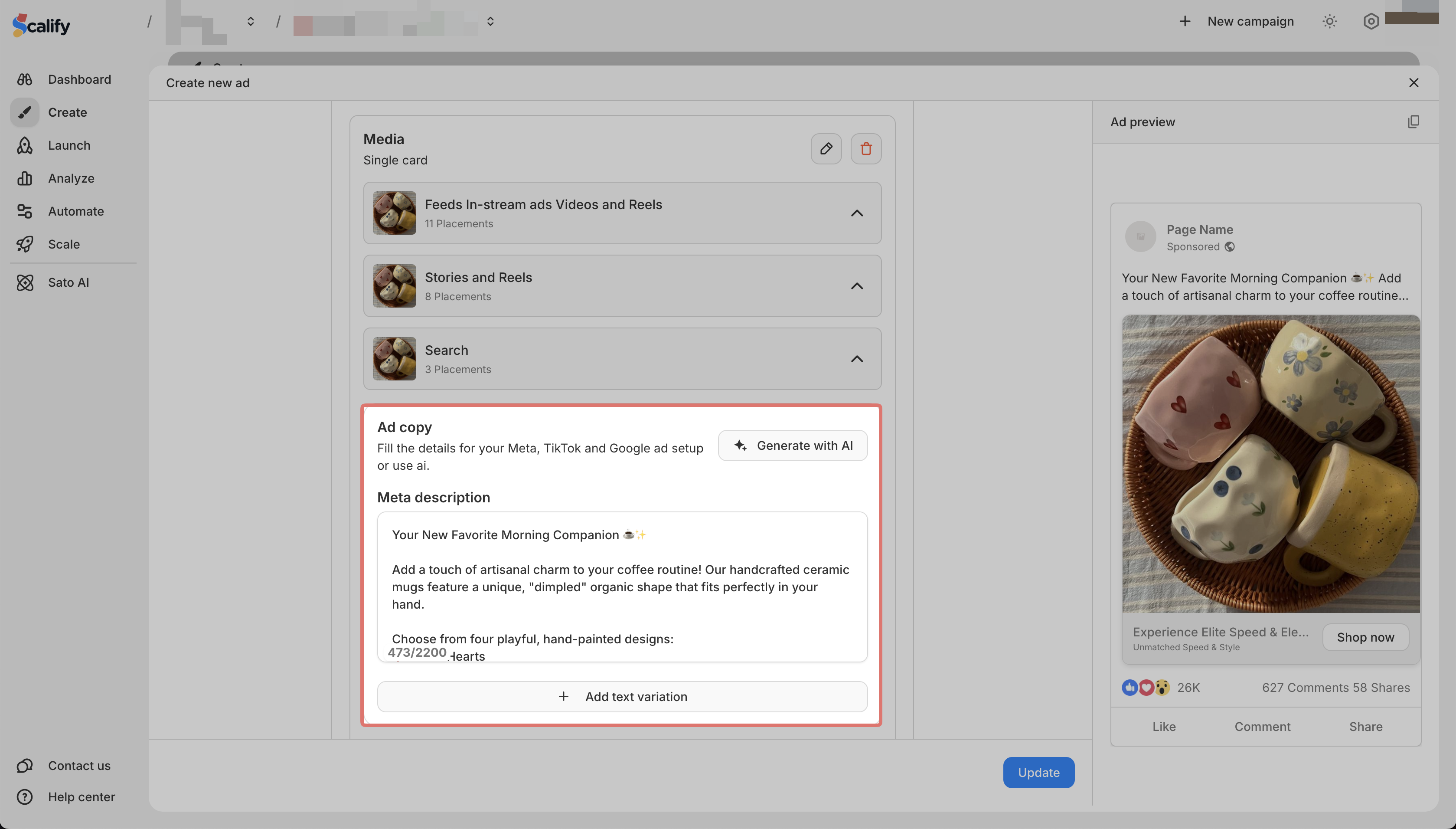Collapse Feeds In-stream ads Videos and Reels
This screenshot has height=829, width=1456.
pyautogui.click(x=856, y=213)
